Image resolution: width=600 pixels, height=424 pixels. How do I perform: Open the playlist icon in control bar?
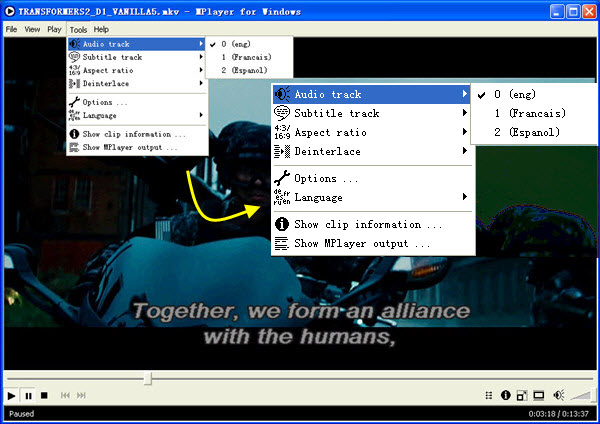pyautogui.click(x=489, y=395)
